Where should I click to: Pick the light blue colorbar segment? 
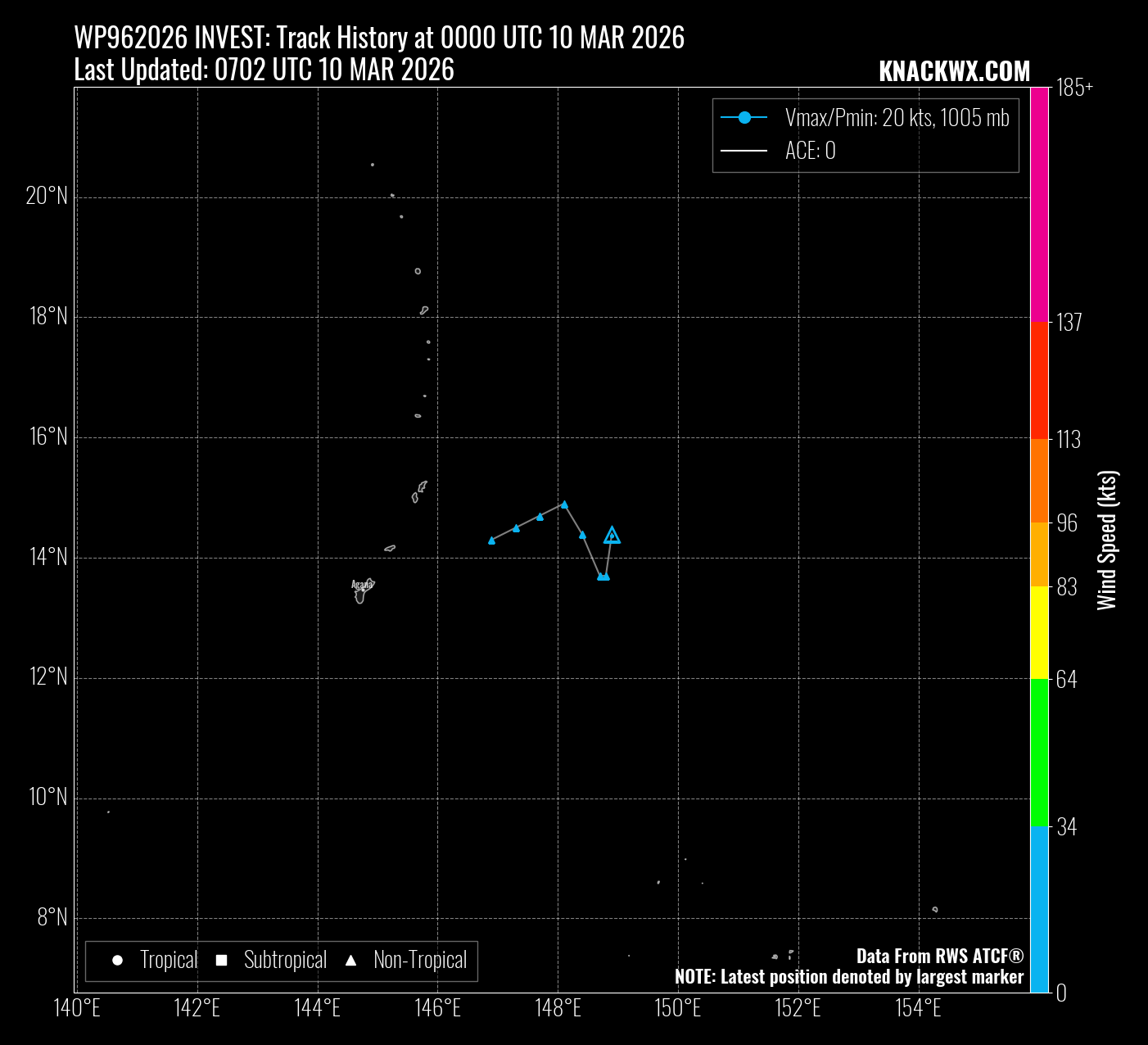[x=1039, y=909]
